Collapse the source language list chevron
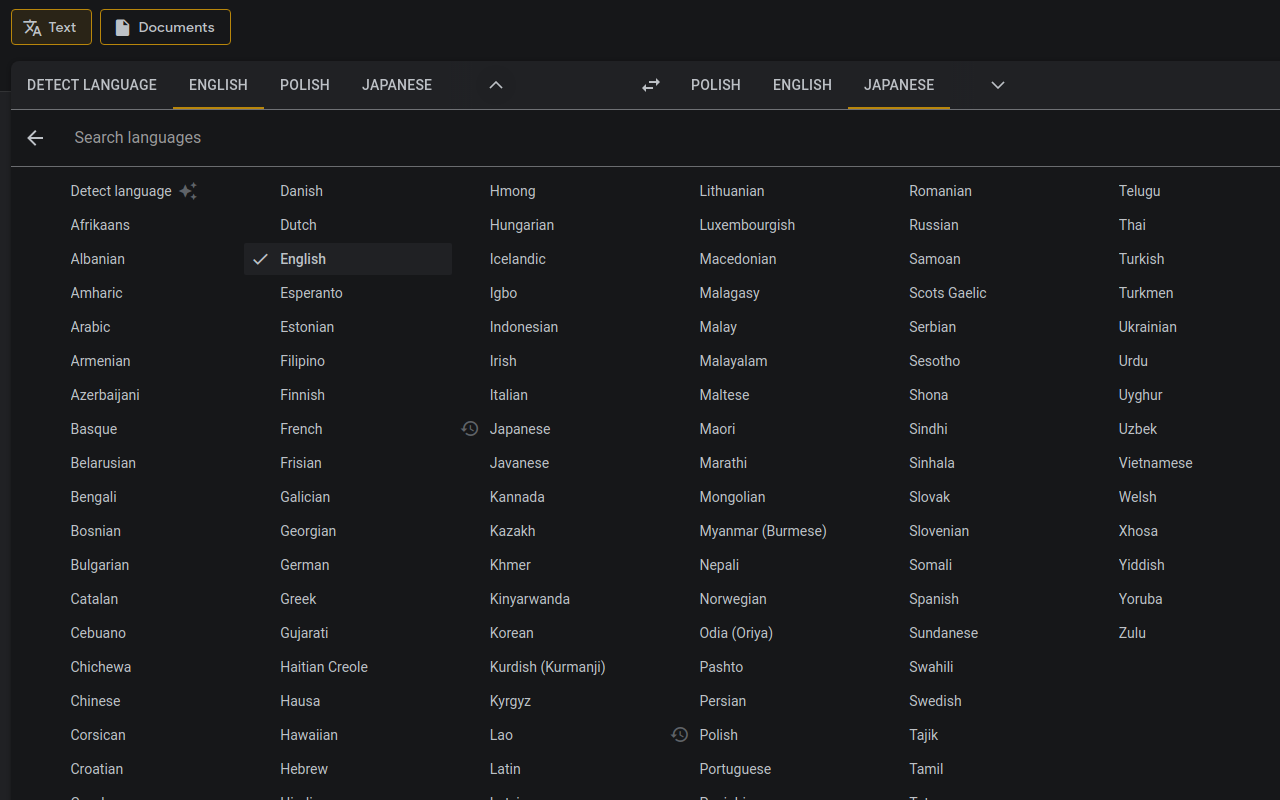Image resolution: width=1280 pixels, height=800 pixels. (x=496, y=85)
